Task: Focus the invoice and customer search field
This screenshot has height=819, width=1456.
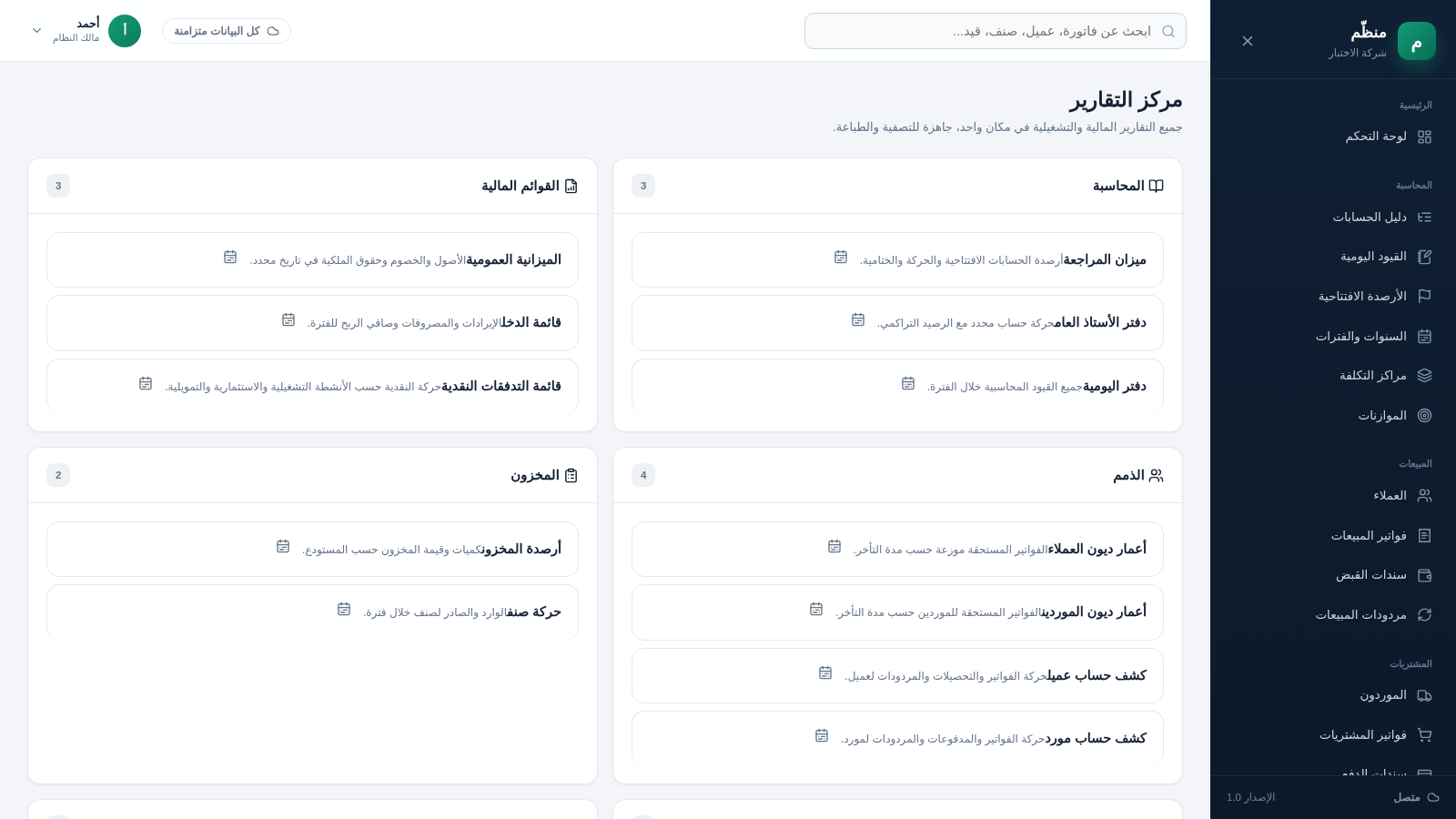Action: (x=996, y=31)
